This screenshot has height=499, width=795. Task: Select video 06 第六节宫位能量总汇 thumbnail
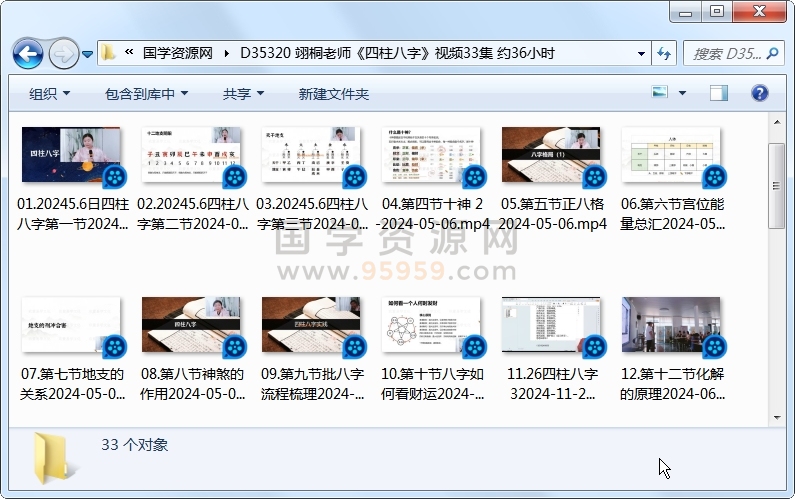671,155
